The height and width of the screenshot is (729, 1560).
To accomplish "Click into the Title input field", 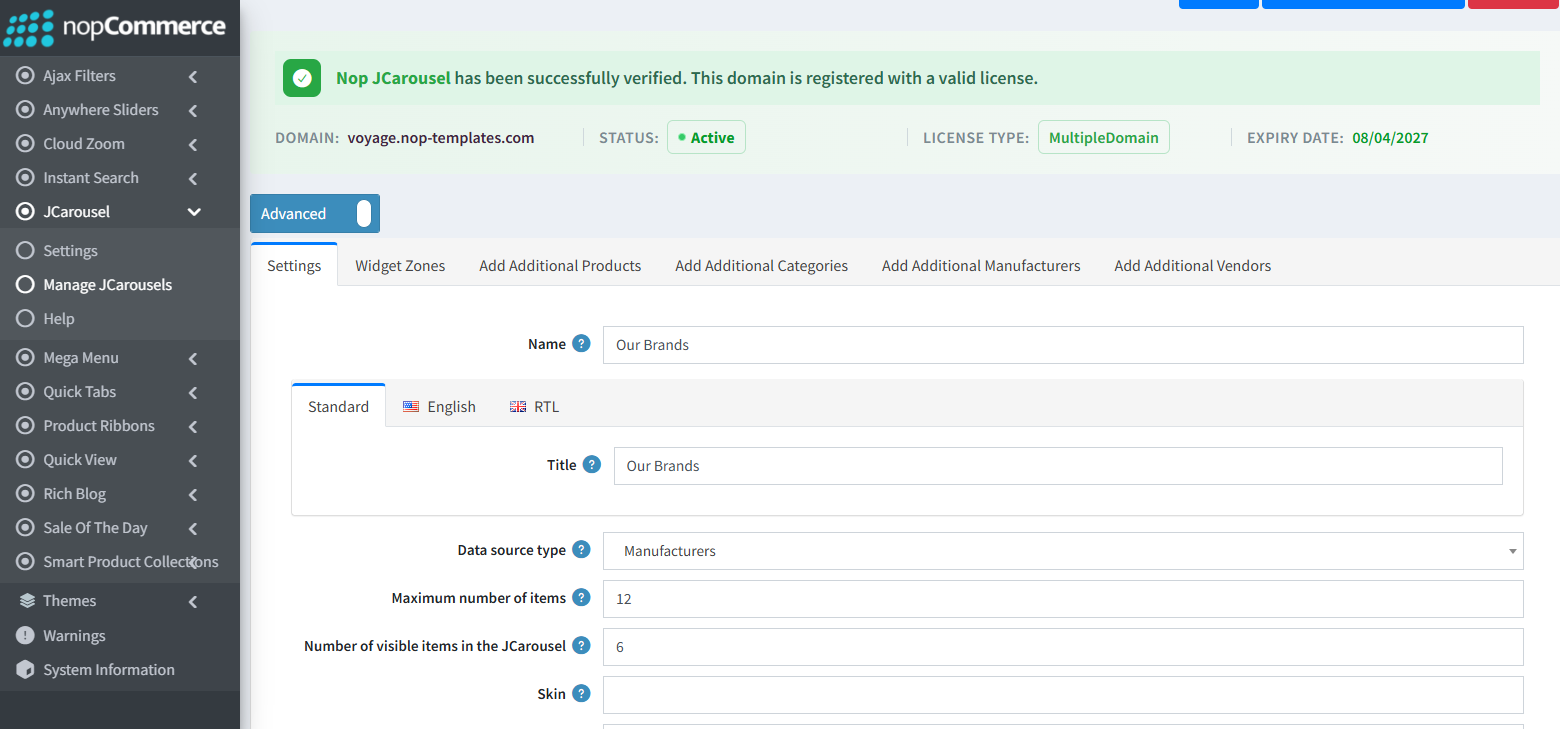I will point(1058,466).
